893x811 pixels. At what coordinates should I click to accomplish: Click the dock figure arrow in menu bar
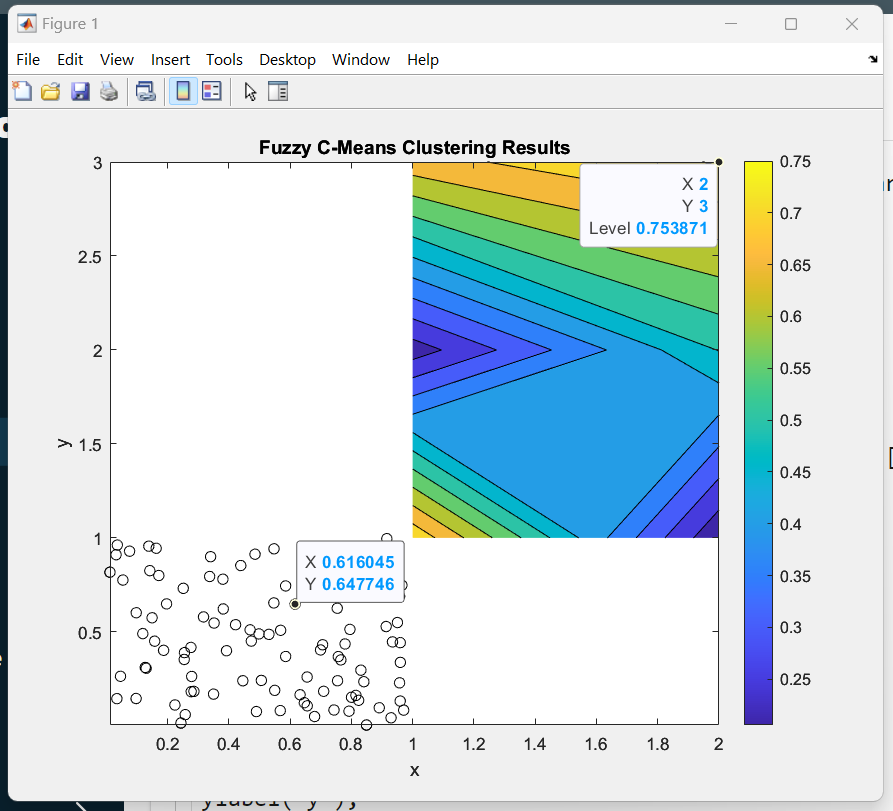873,59
